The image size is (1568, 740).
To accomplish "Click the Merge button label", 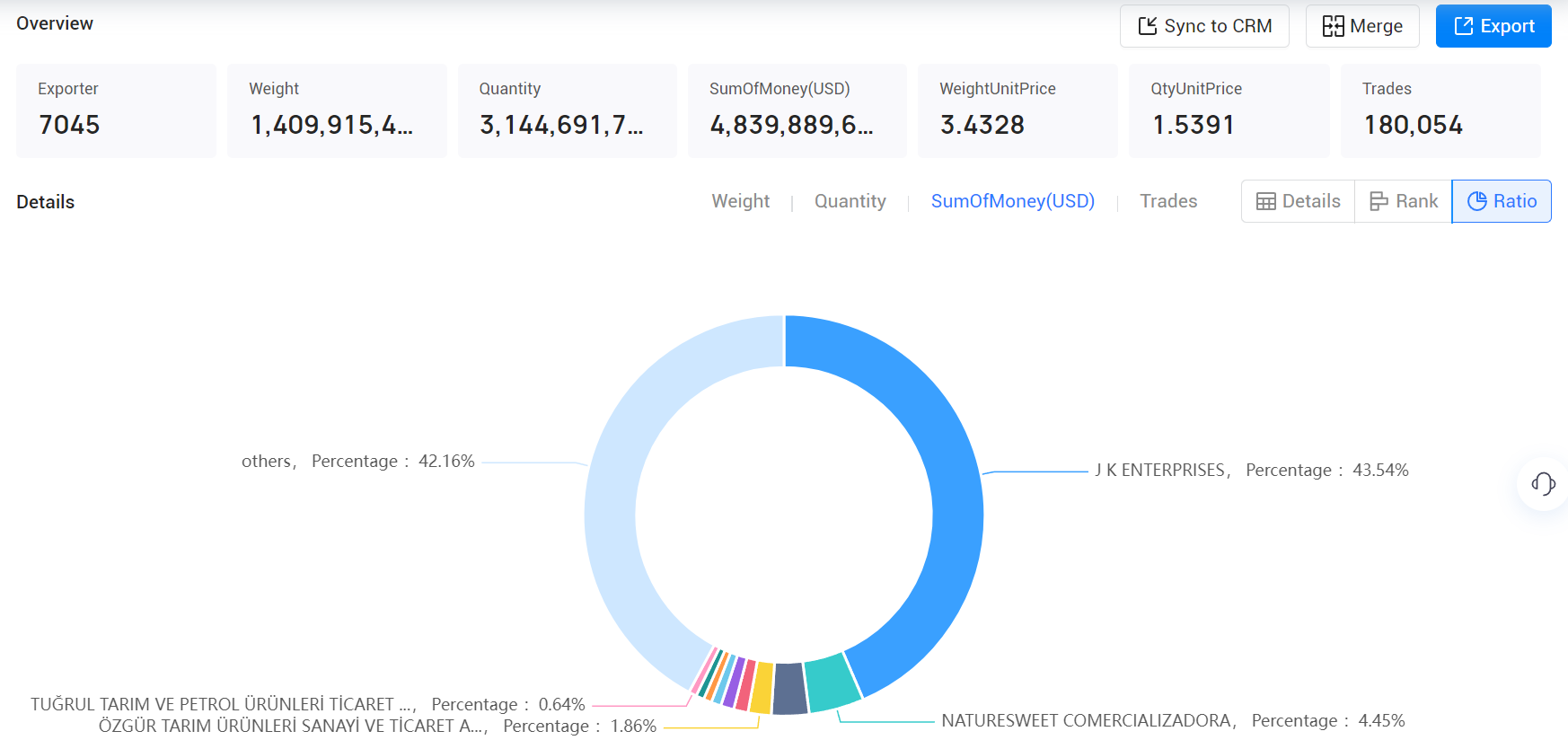I will [x=1376, y=26].
